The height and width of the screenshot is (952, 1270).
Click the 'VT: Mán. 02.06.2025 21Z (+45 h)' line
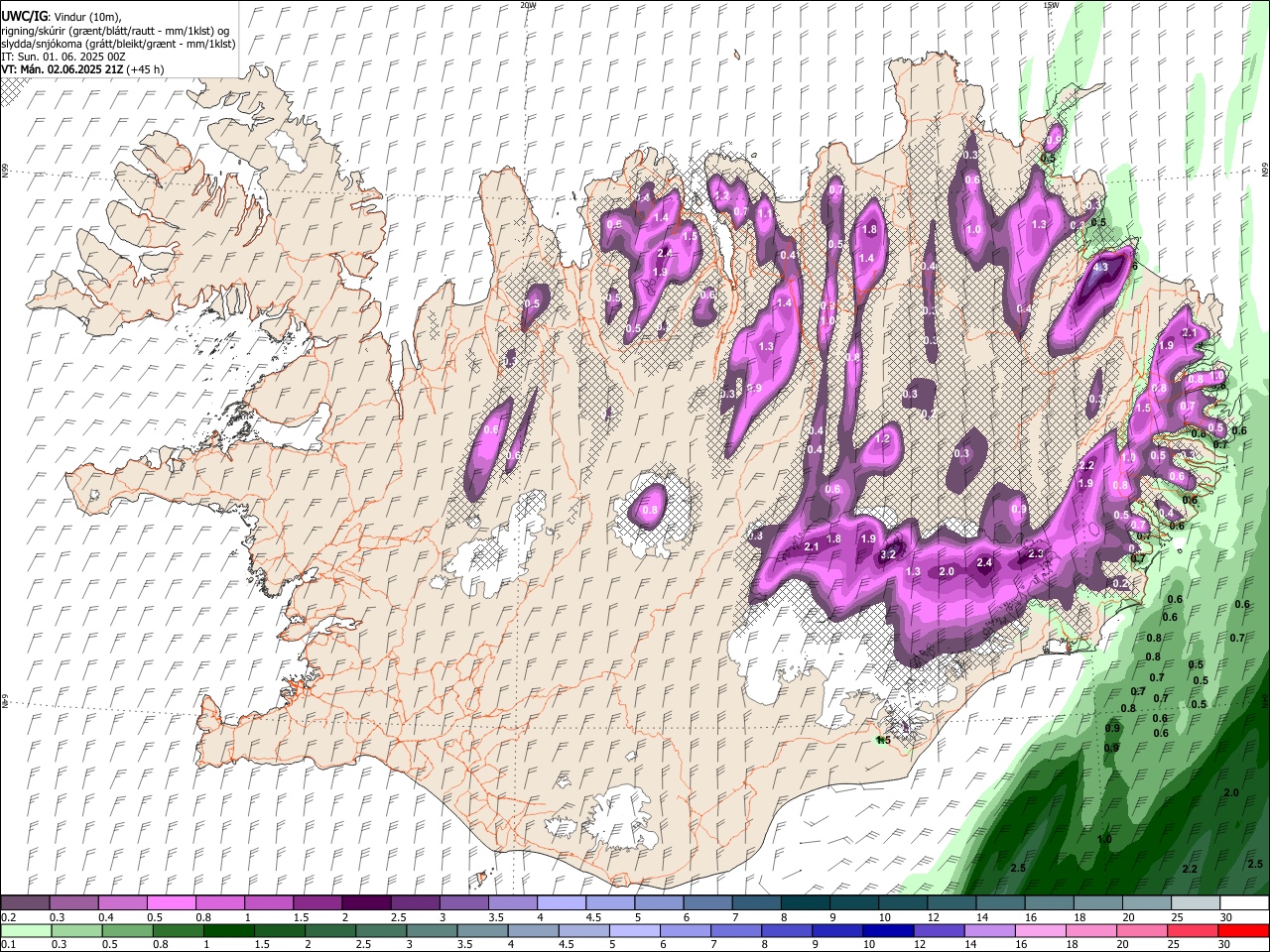[x=83, y=69]
